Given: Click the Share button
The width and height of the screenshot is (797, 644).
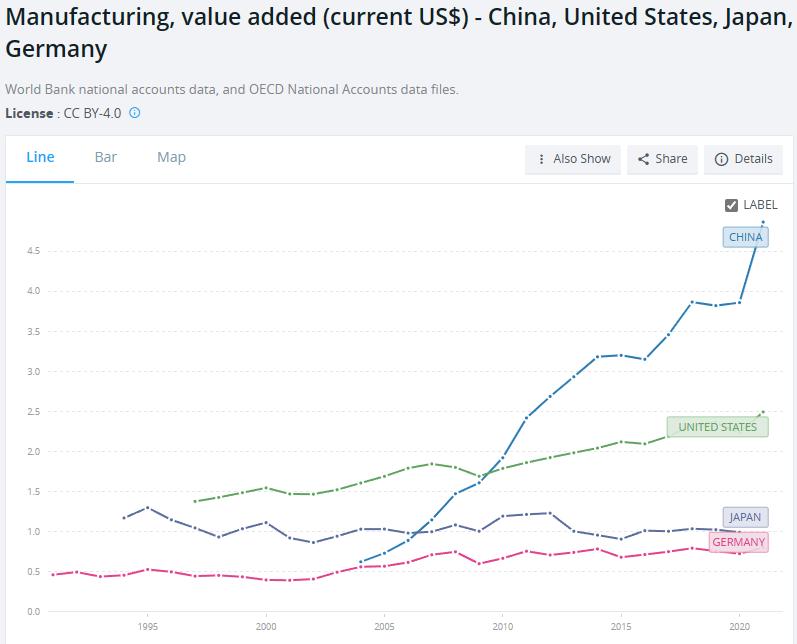Looking at the screenshot, I should point(662,159).
